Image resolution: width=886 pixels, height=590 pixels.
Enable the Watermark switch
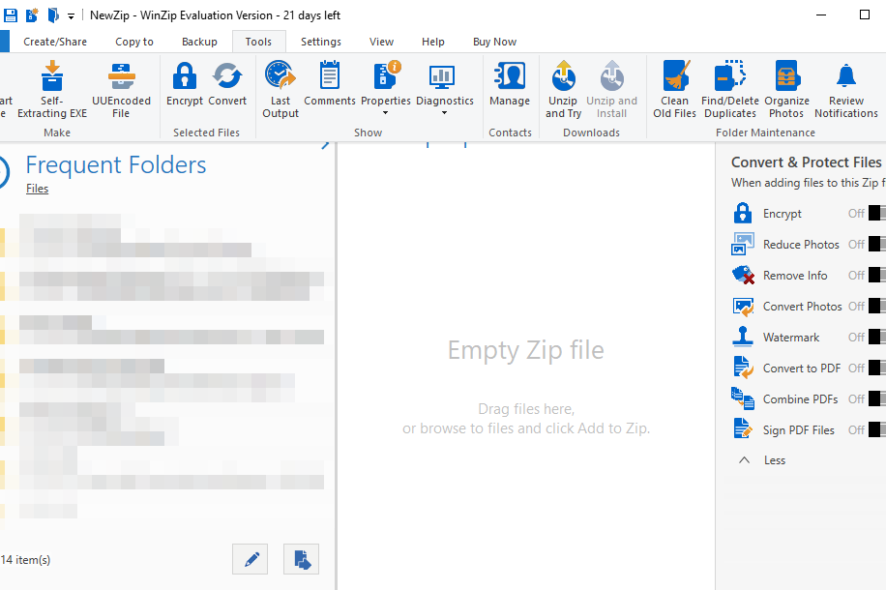point(877,337)
